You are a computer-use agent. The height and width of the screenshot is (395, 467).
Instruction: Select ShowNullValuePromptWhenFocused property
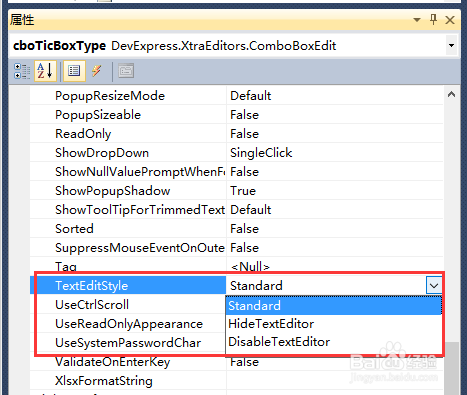pyautogui.click(x=128, y=172)
